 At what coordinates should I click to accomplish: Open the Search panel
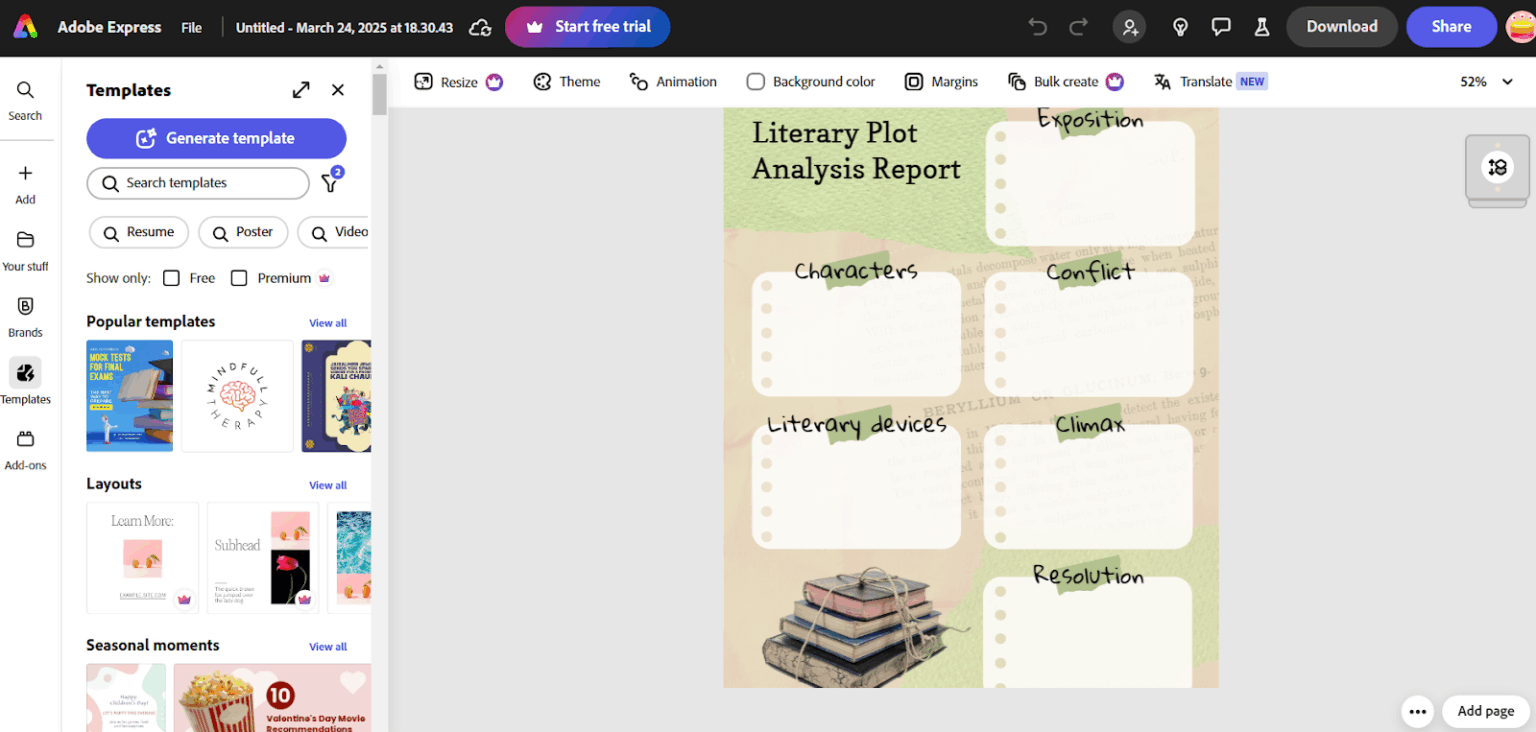point(25,99)
